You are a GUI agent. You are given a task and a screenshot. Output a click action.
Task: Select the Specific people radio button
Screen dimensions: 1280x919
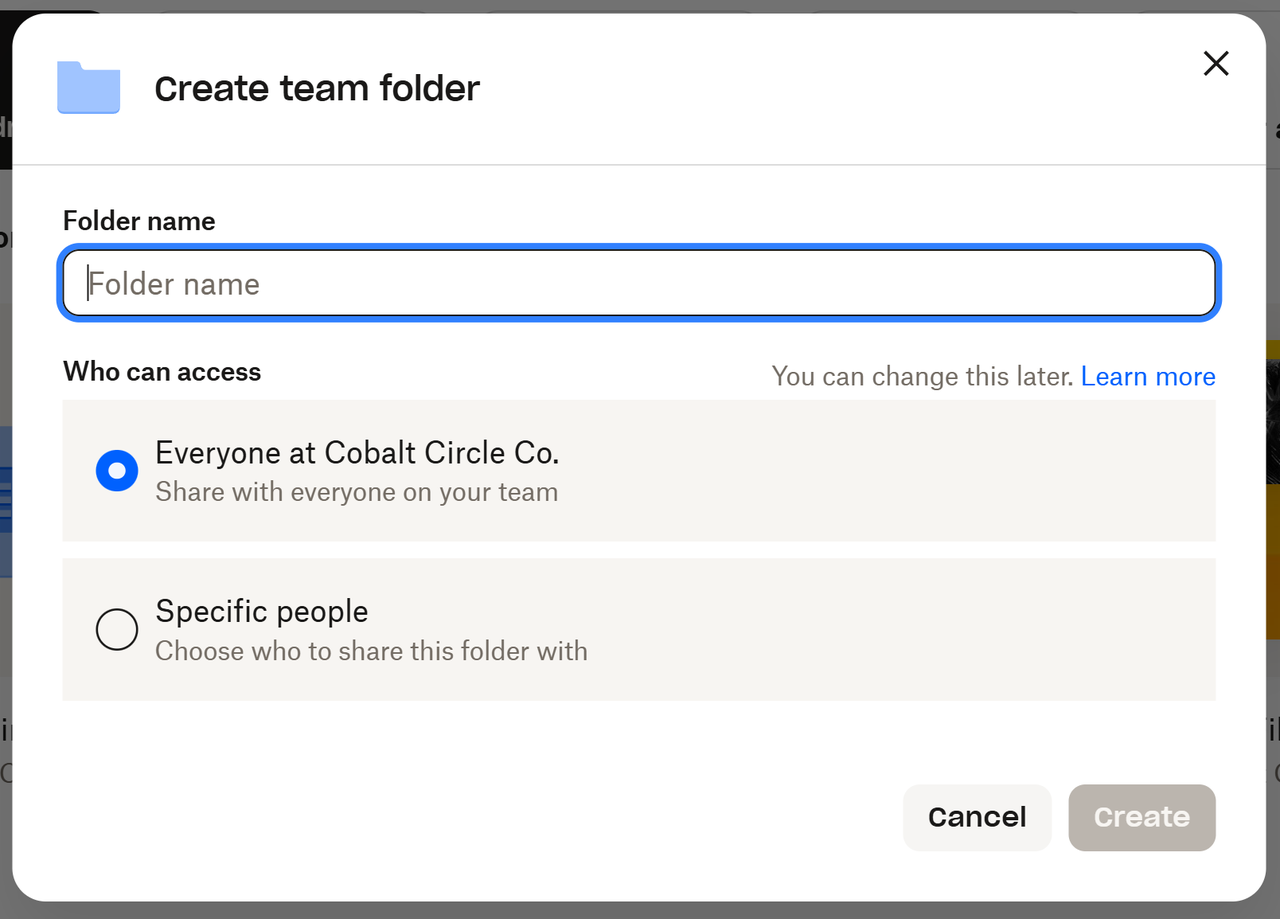coord(117,629)
